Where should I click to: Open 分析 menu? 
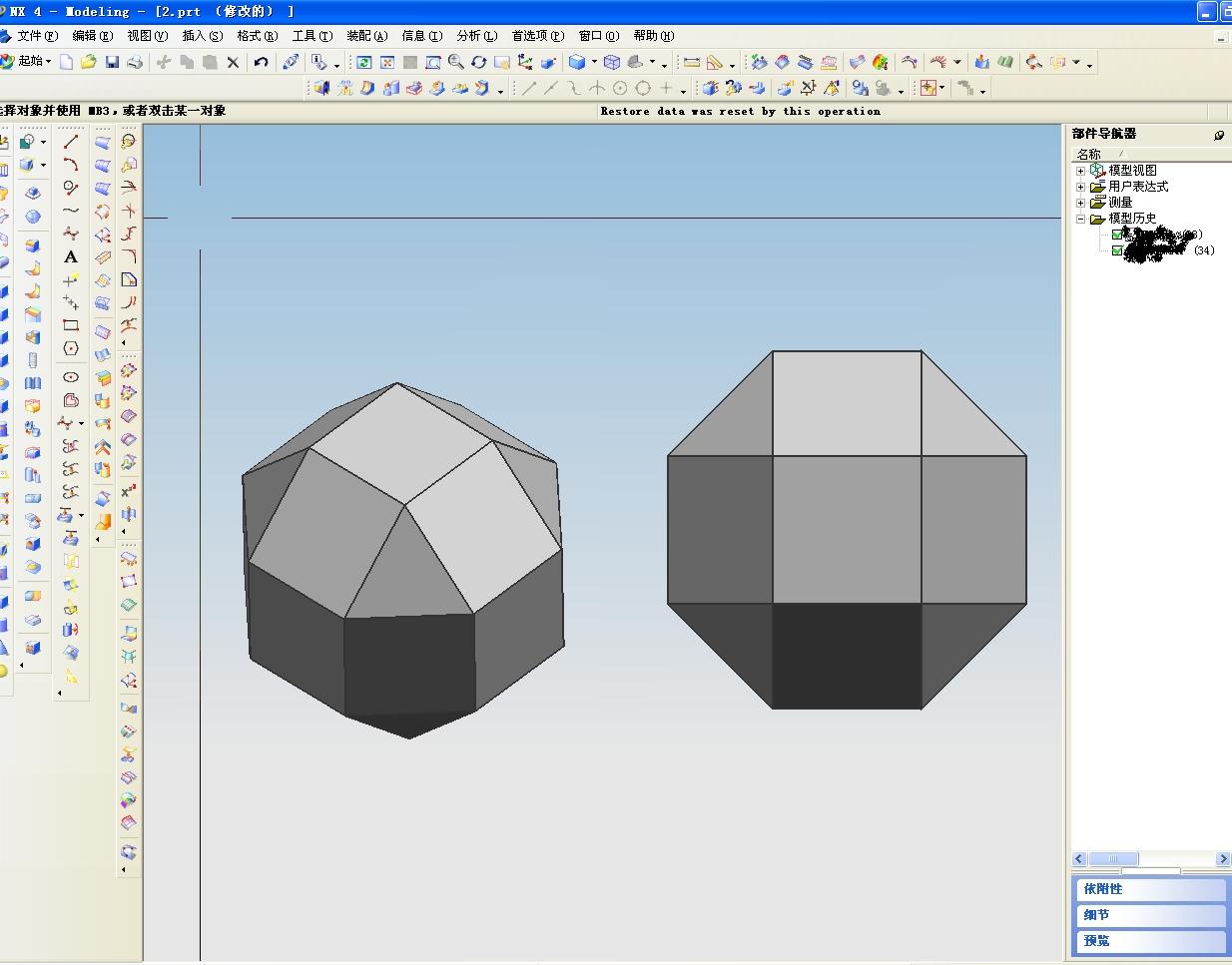476,36
